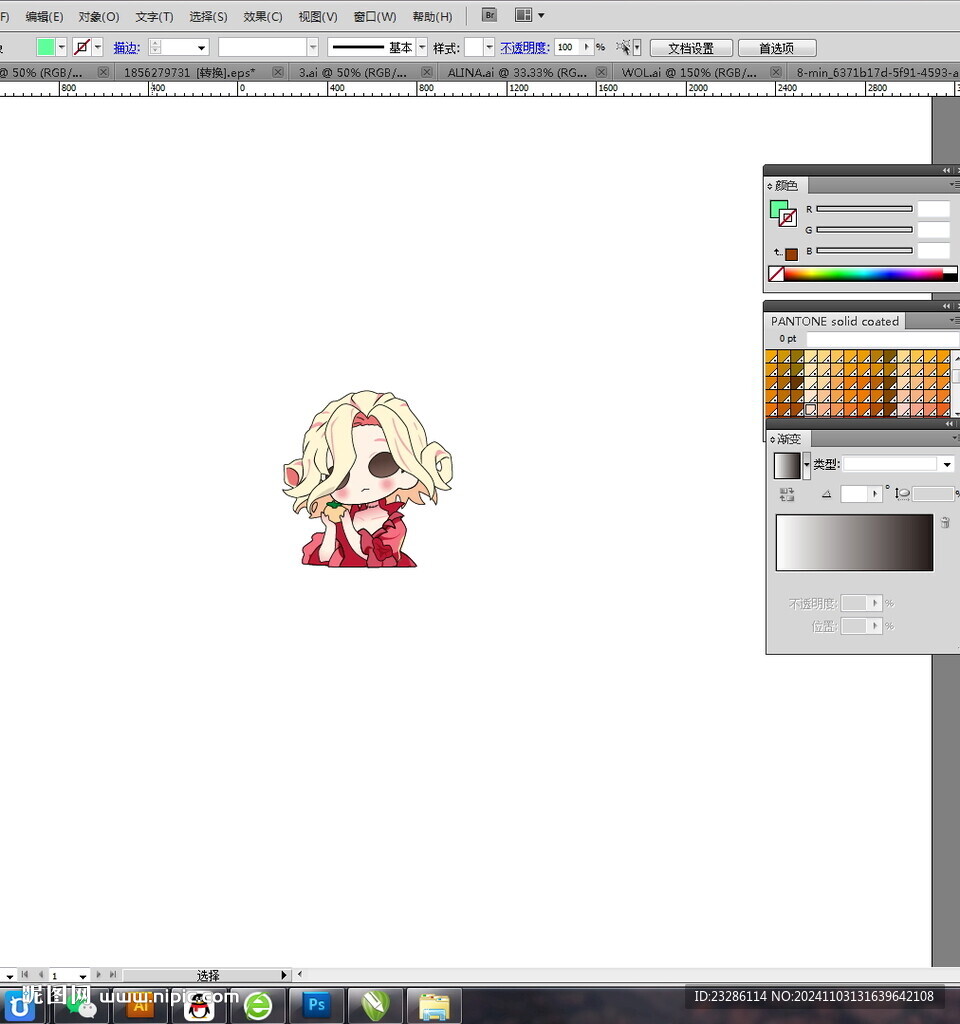
Task: Open the arrange documents layout icon
Action: pos(523,14)
